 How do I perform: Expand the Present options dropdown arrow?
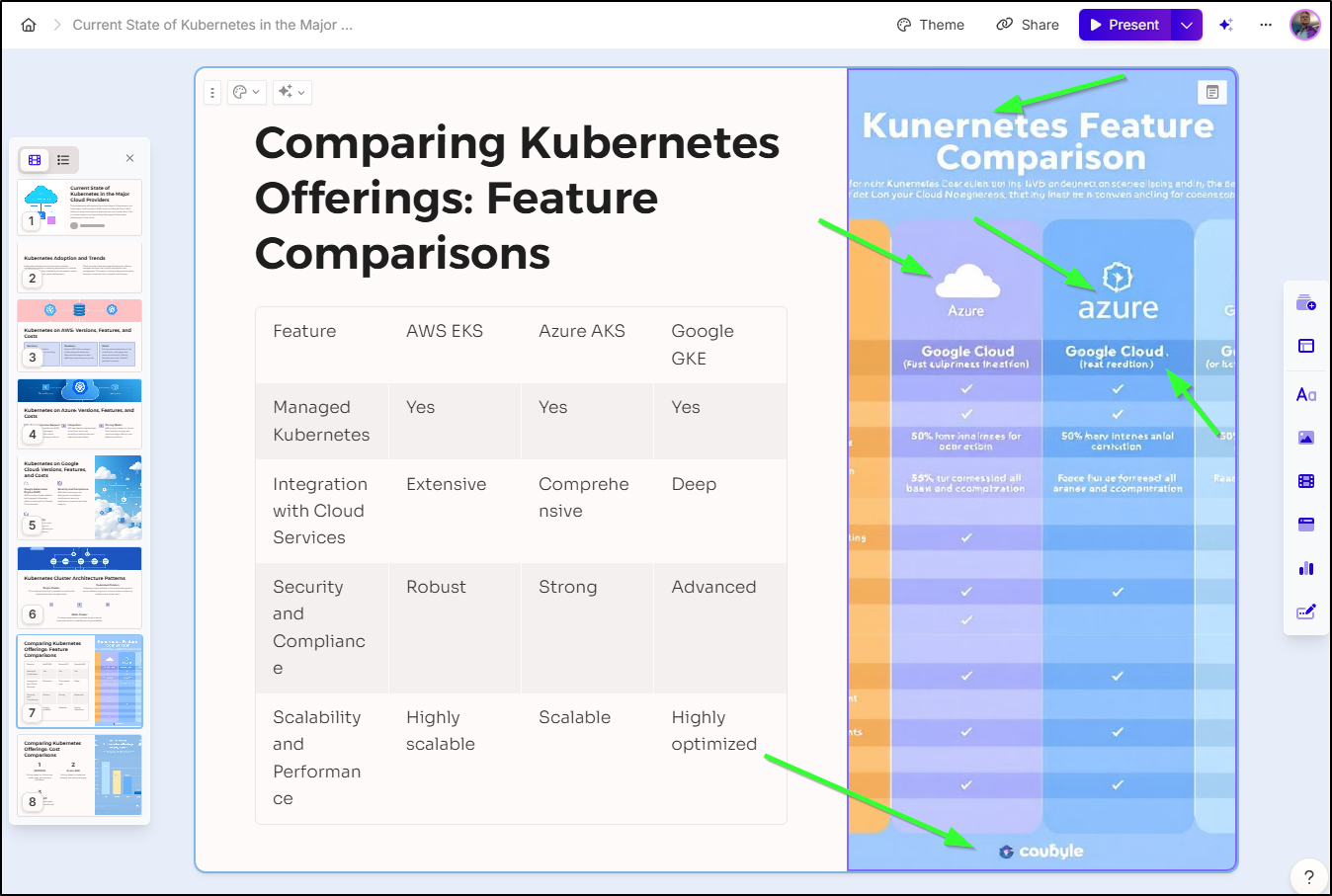click(1187, 25)
